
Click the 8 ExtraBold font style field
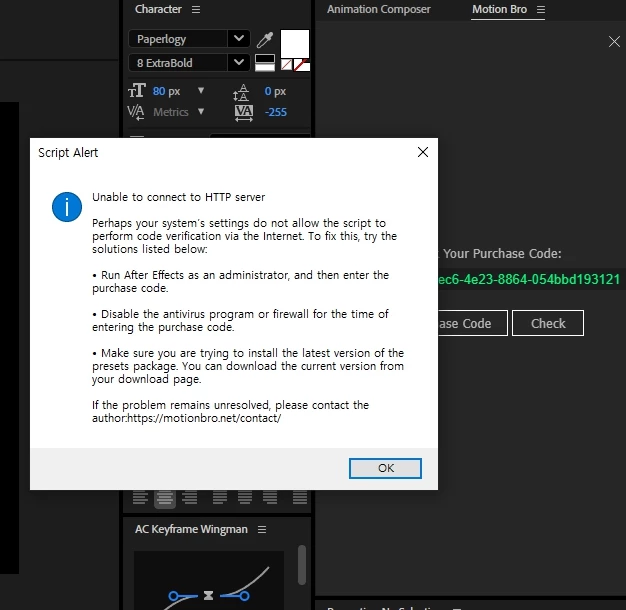coord(178,63)
